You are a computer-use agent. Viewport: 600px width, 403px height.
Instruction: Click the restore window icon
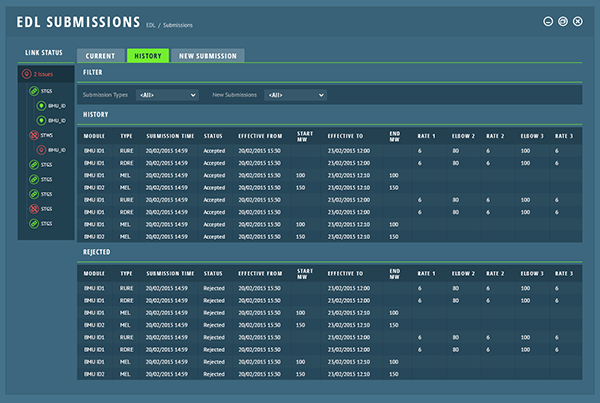point(563,21)
